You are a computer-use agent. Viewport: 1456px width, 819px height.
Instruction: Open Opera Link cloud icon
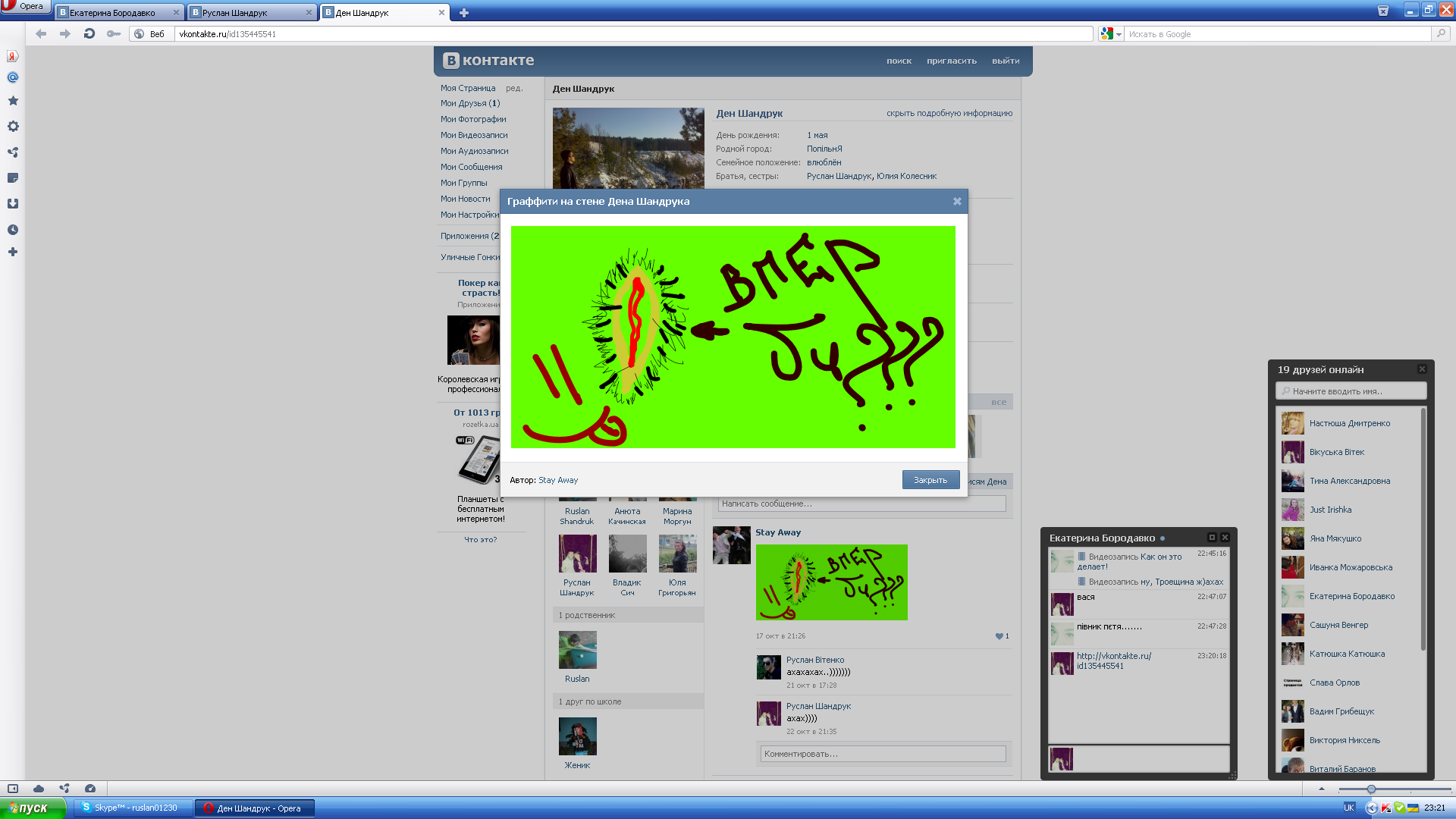coord(39,789)
